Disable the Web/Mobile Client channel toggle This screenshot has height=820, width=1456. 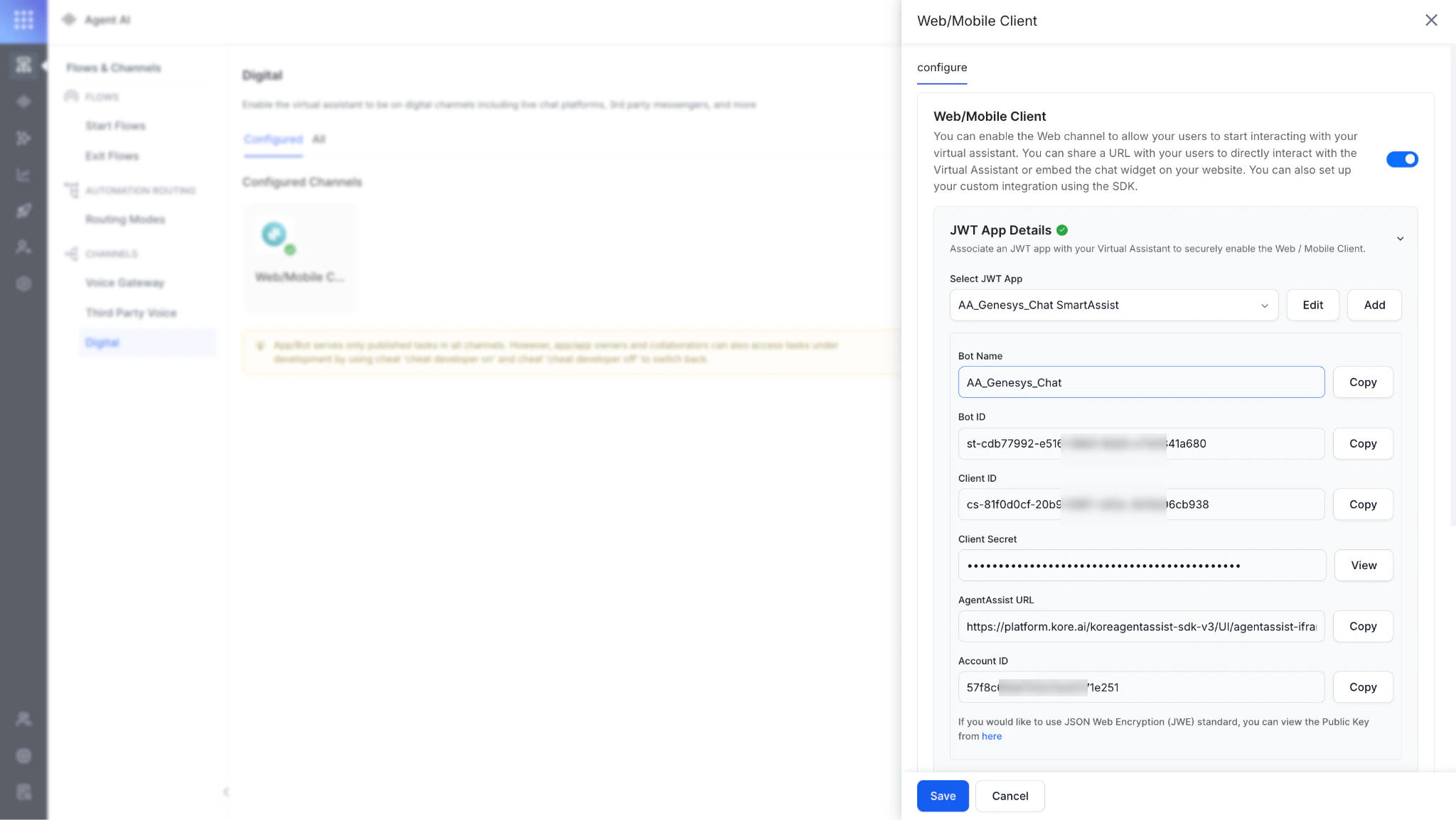[x=1401, y=159]
